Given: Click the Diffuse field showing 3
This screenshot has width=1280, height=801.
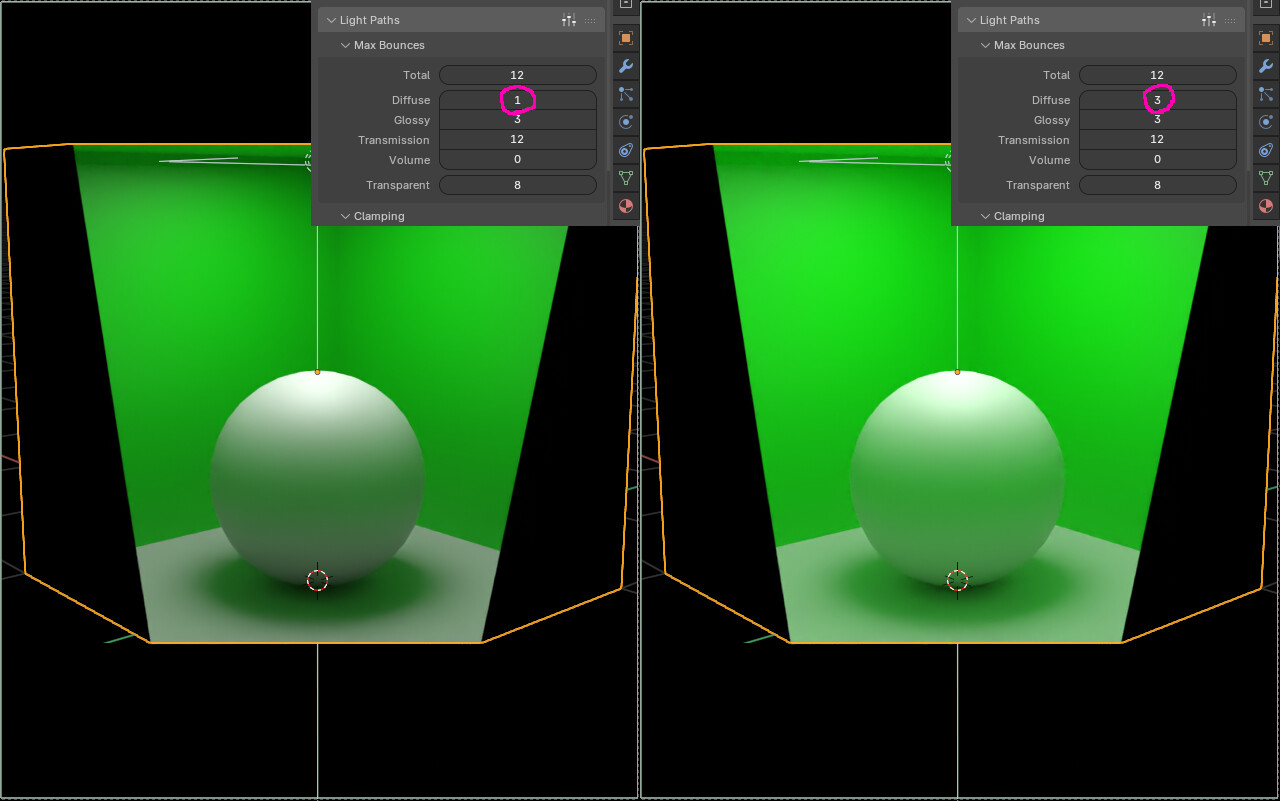Looking at the screenshot, I should click(1158, 100).
